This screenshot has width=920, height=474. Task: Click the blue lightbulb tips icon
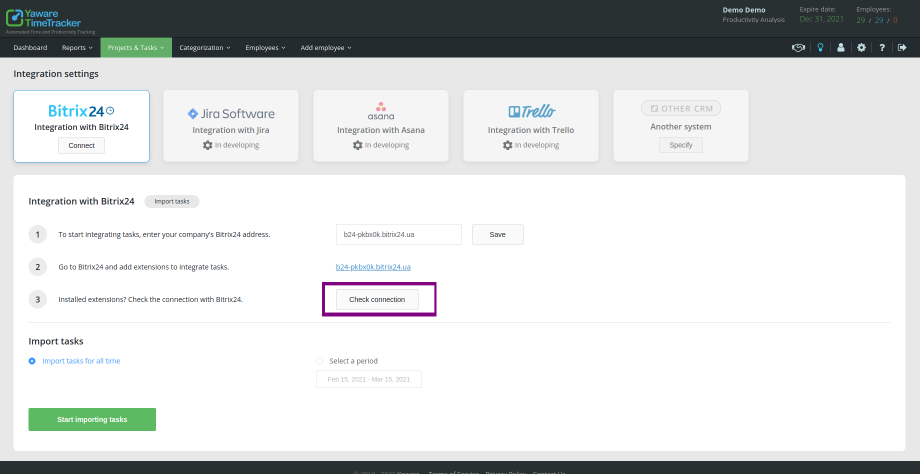tap(820, 48)
